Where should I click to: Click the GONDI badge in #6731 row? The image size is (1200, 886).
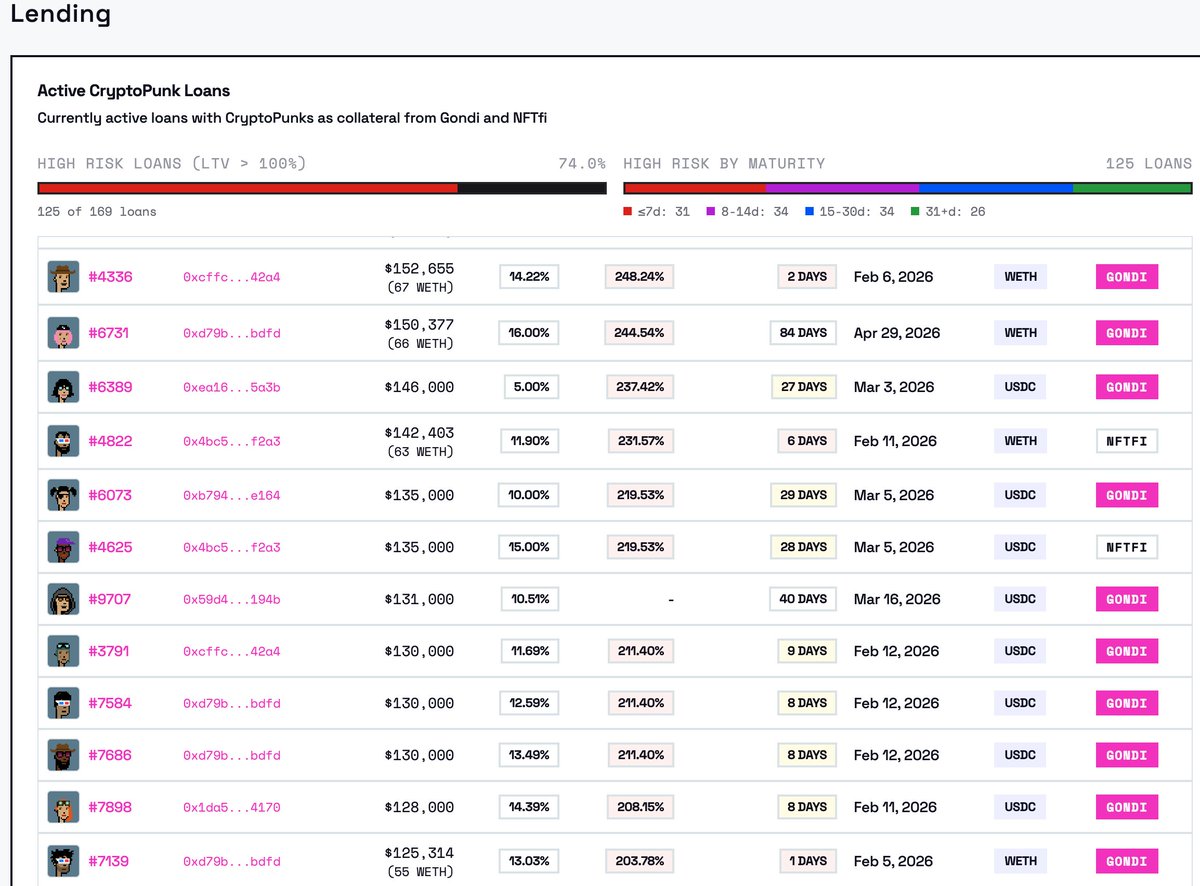click(x=1127, y=333)
